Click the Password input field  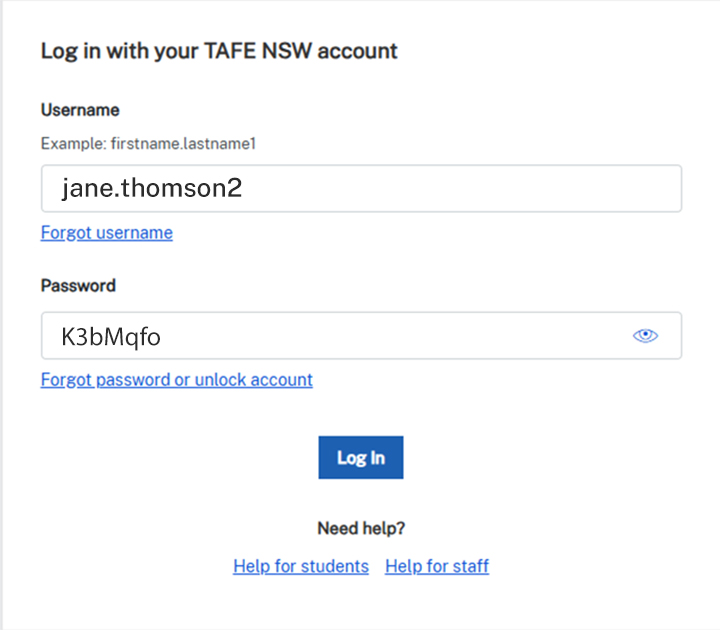[x=330, y=336]
